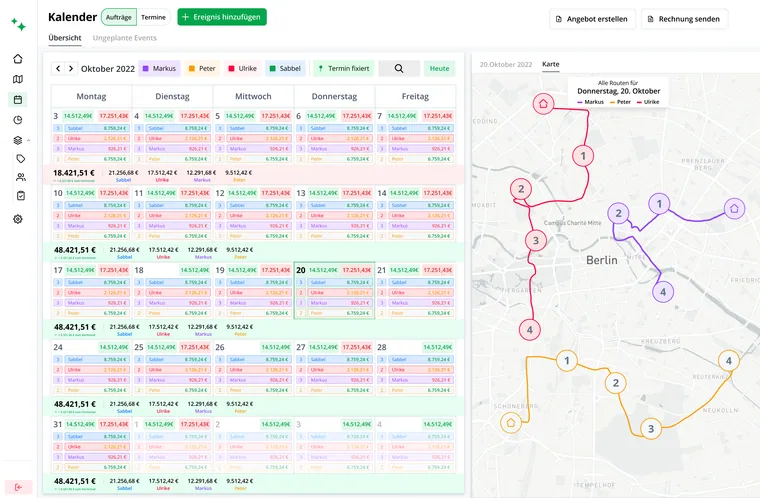Click the Oktober 2022 month label

108,68
